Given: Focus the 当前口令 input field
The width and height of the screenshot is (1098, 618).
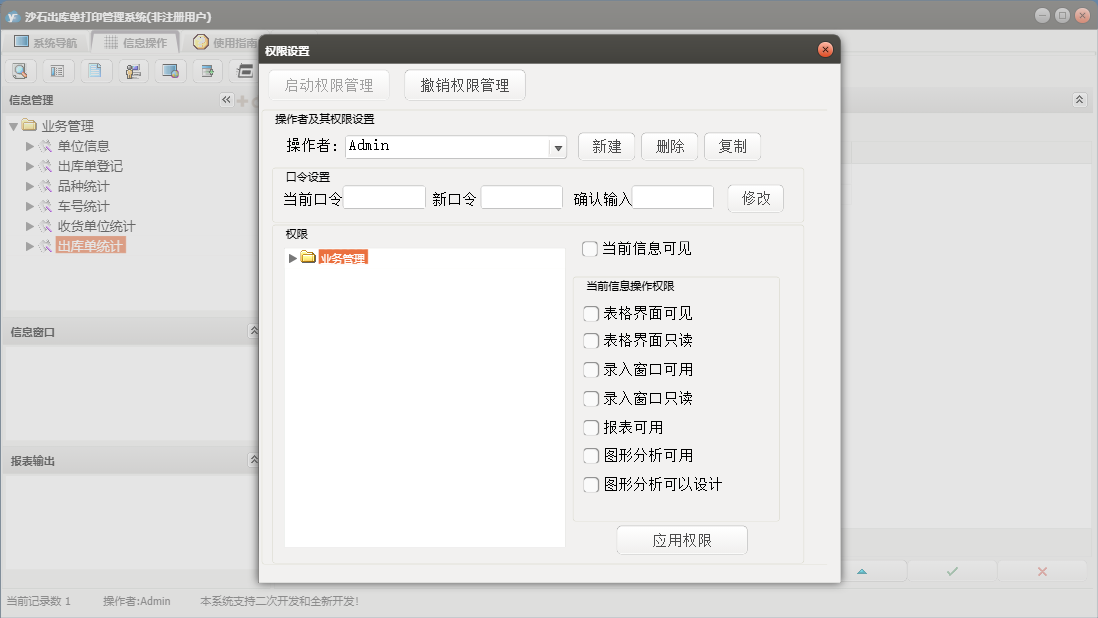Looking at the screenshot, I should tap(384, 197).
